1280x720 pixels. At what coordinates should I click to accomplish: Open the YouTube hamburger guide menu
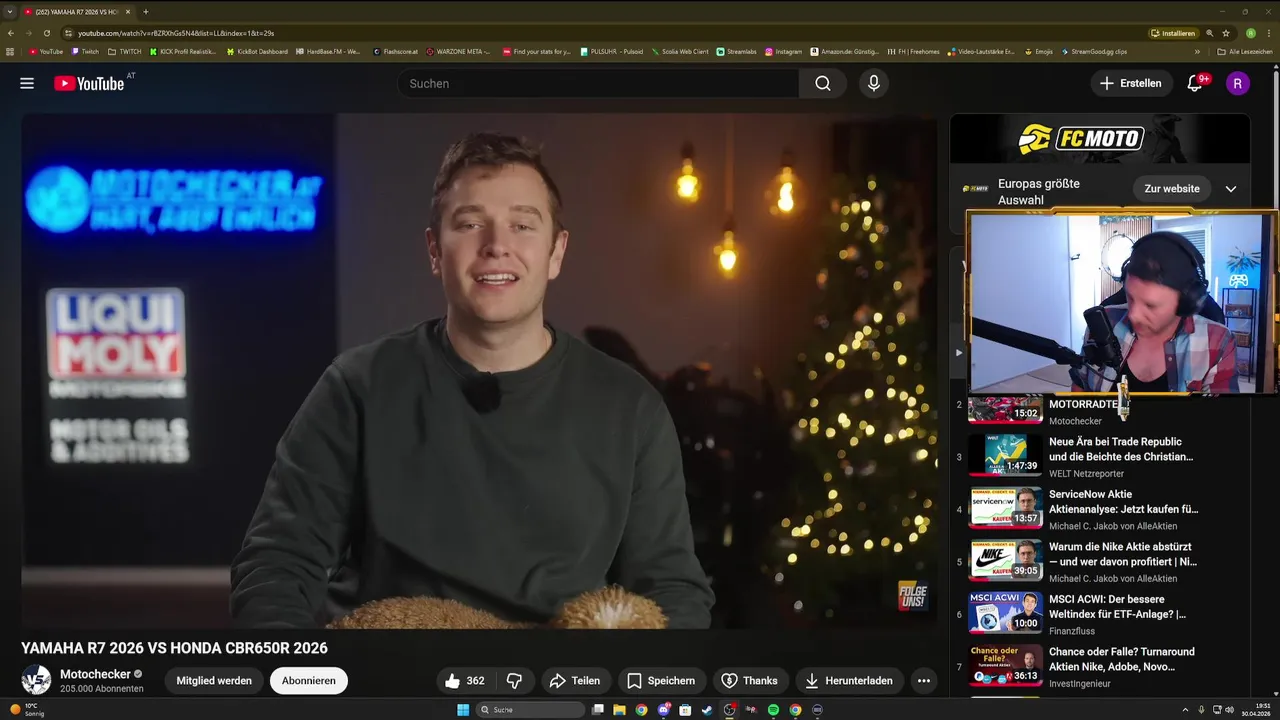27,83
